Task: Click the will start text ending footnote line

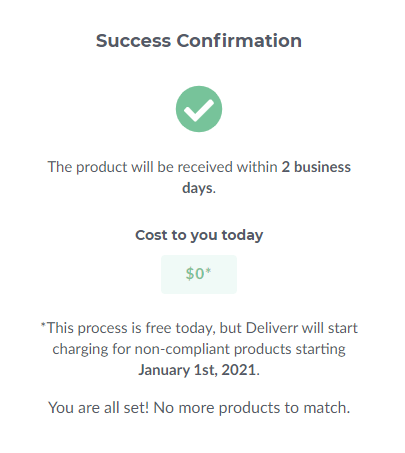Action: pos(330,328)
